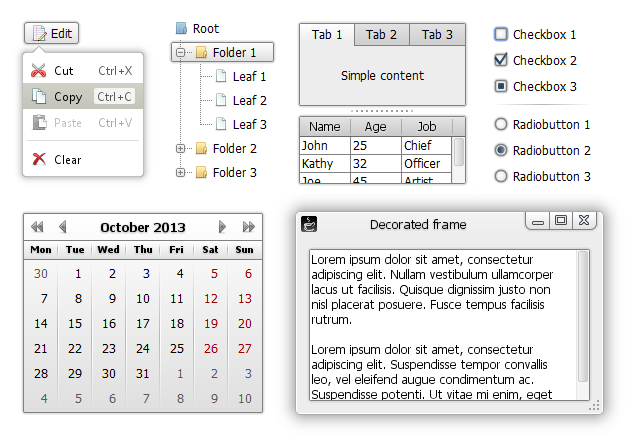The height and width of the screenshot is (436, 627).
Task: Jump to previous year with double-left arrow
Action: pos(37,227)
